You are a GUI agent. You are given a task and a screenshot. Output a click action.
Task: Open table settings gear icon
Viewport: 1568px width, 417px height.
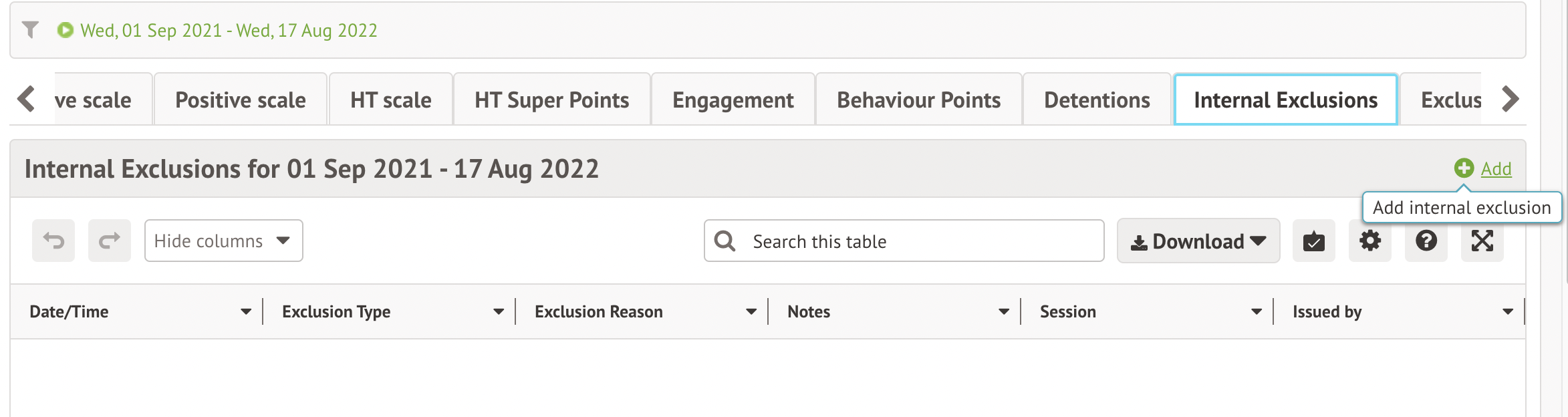(x=1369, y=241)
